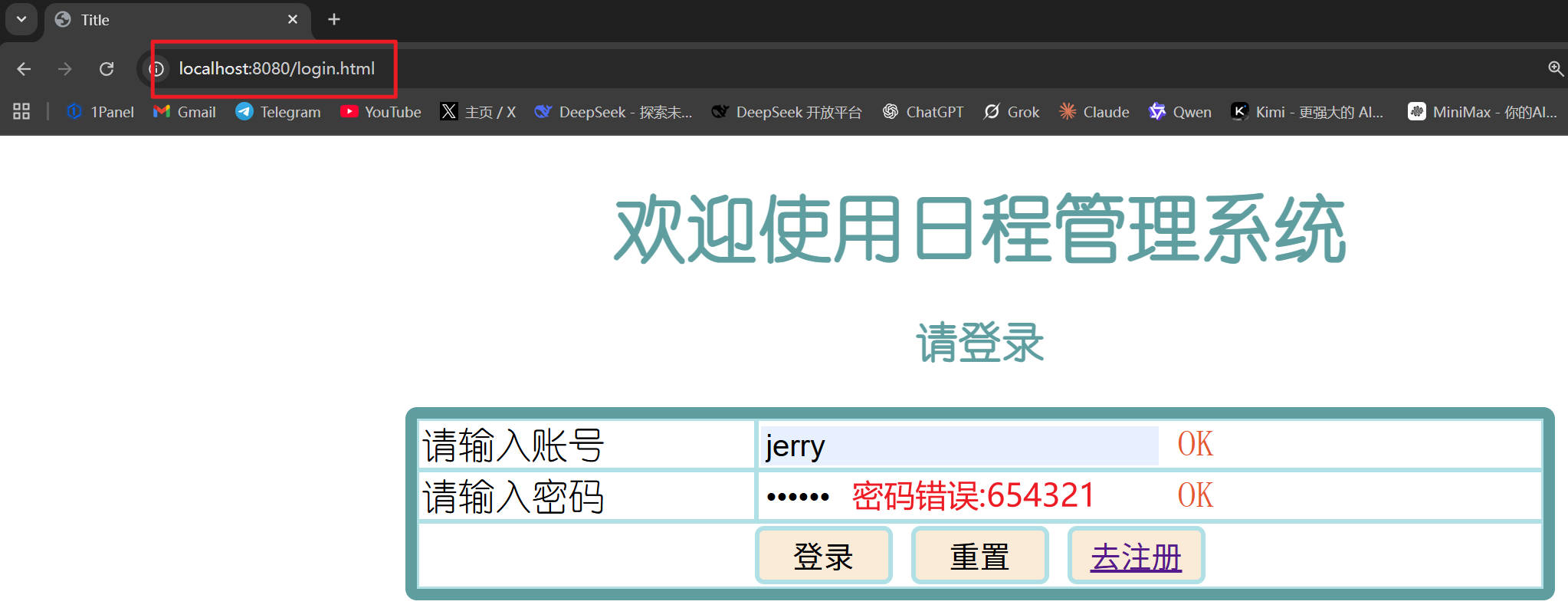Follow the 去注册 register link

tap(1136, 557)
